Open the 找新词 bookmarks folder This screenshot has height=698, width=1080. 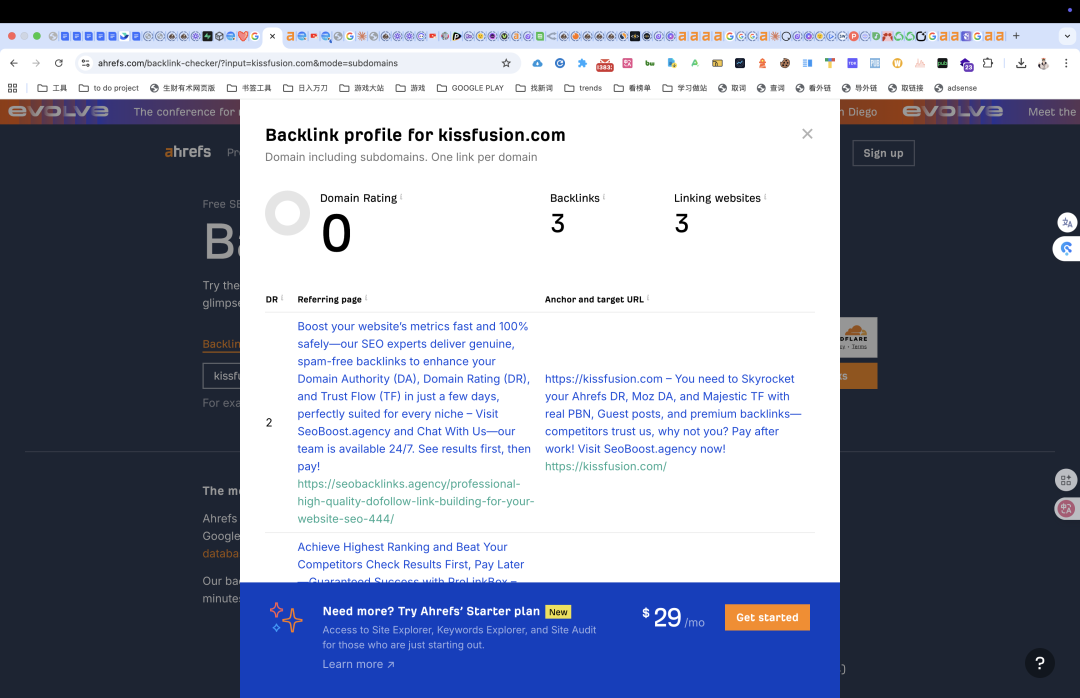(534, 88)
